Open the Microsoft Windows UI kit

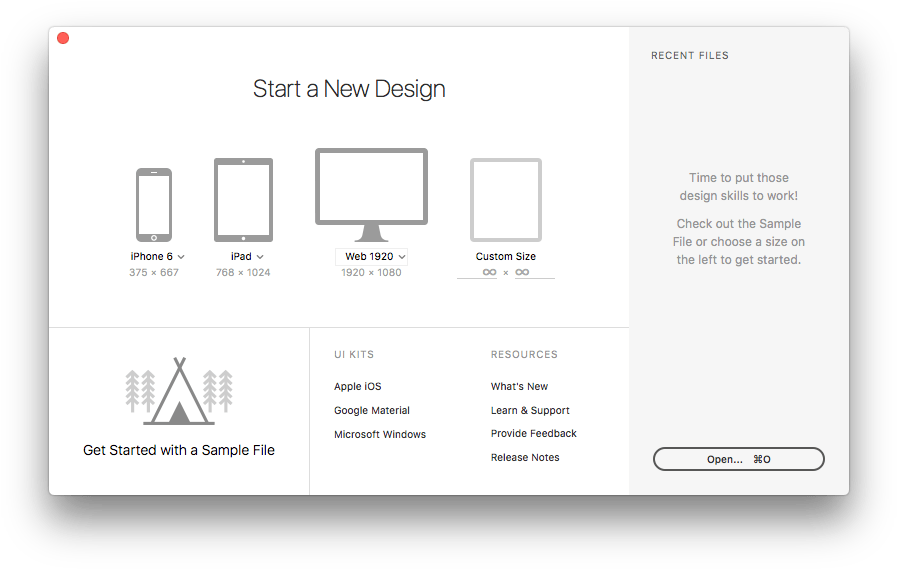pyautogui.click(x=380, y=435)
